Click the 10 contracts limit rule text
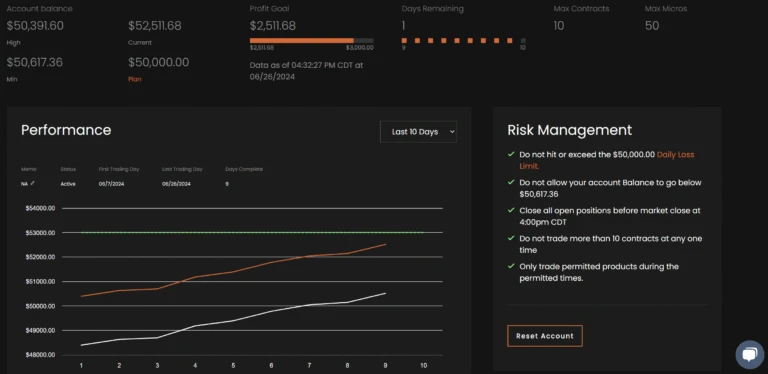The width and height of the screenshot is (768, 374). point(611,244)
